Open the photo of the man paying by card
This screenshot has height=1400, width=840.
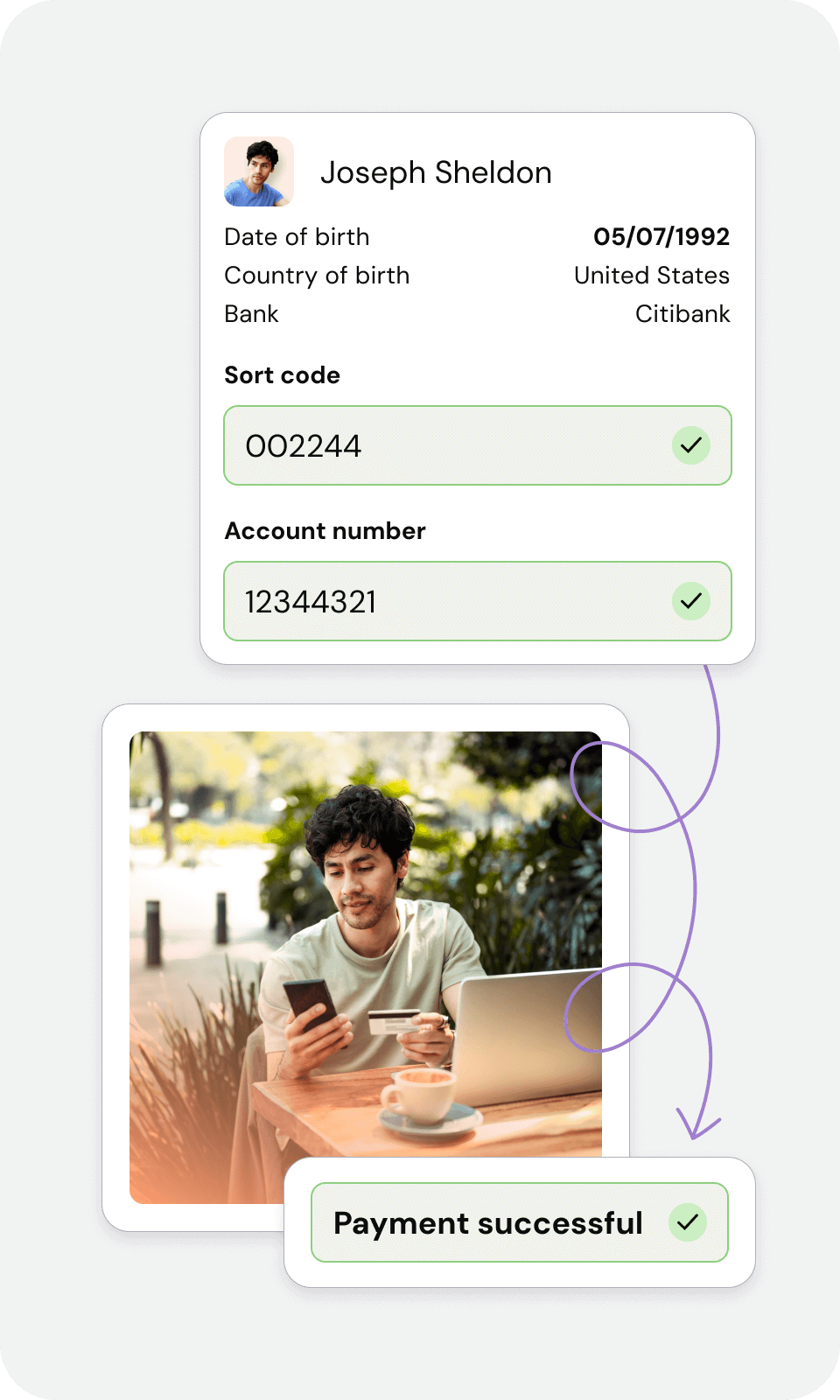(x=366, y=968)
